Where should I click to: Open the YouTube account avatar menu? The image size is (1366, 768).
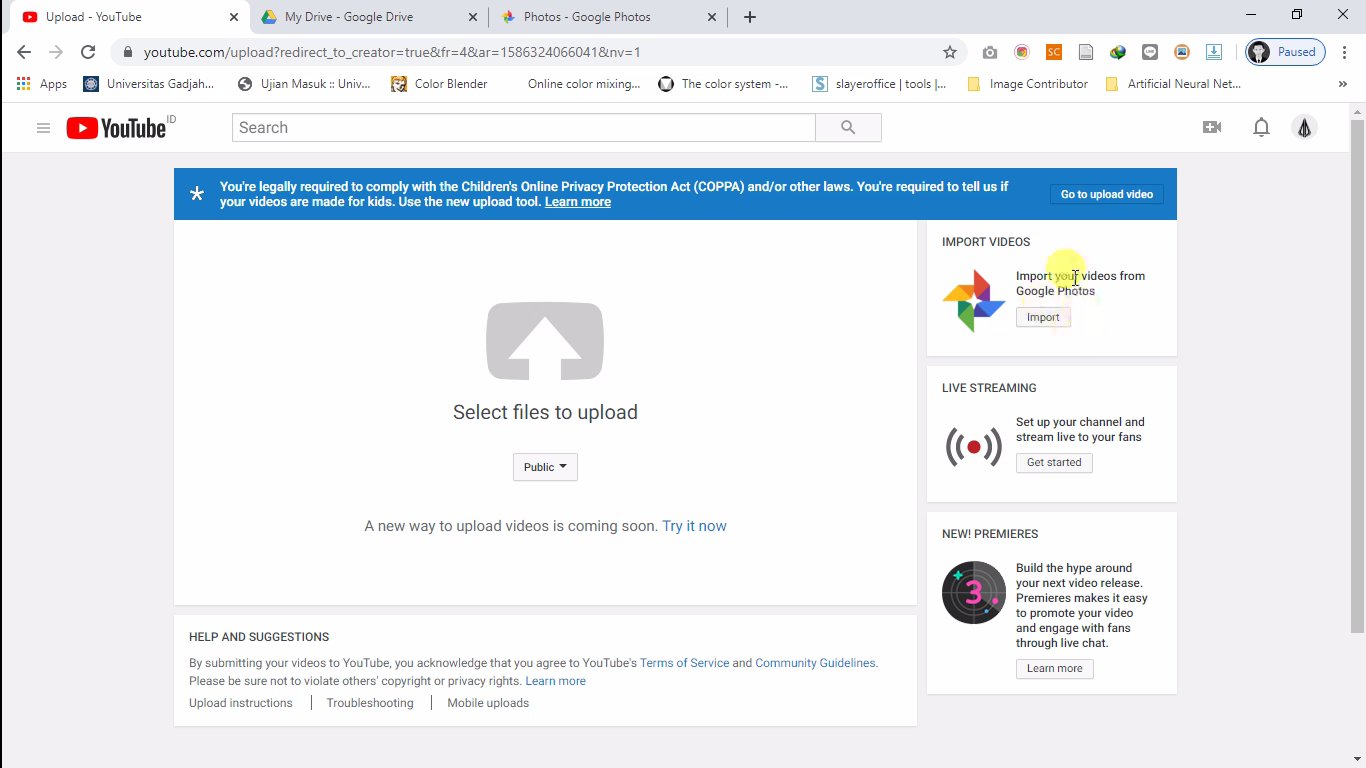(1304, 128)
